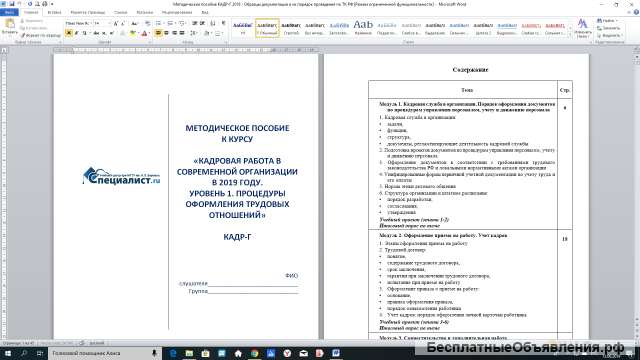This screenshot has height=360, width=640.
Task: Open the Customize Quick Access Toolbar arrow
Action: [x=52, y=4]
